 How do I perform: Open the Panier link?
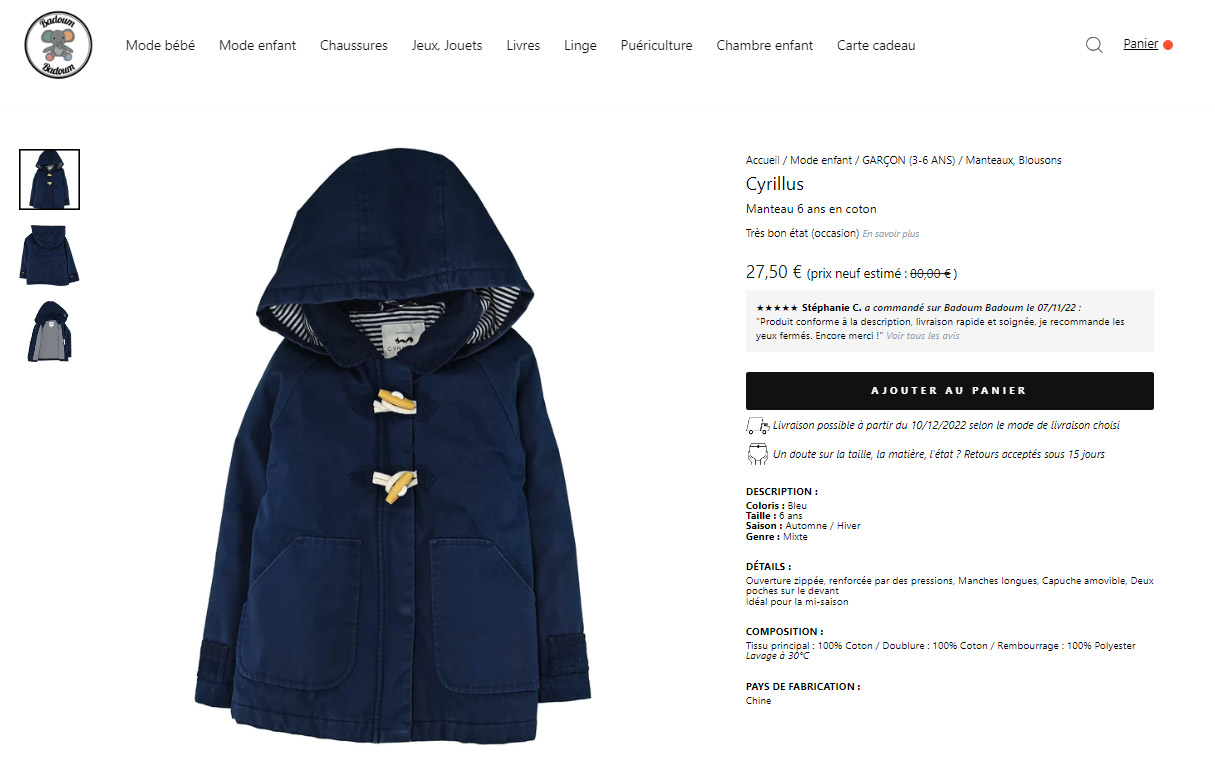click(x=1140, y=44)
